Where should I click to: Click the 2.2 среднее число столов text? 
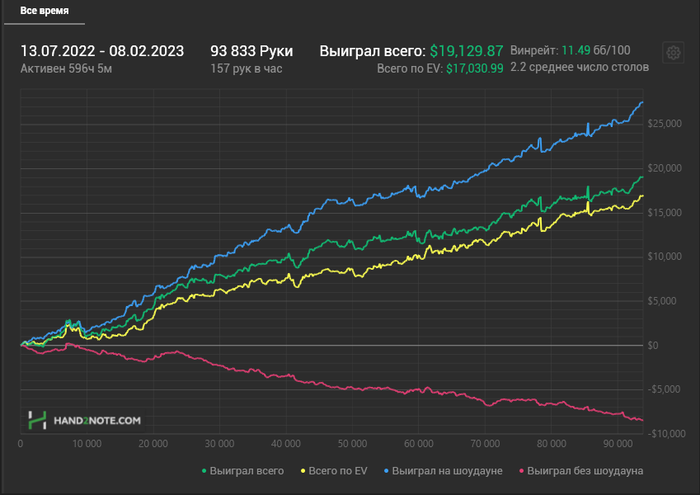pyautogui.click(x=579, y=67)
